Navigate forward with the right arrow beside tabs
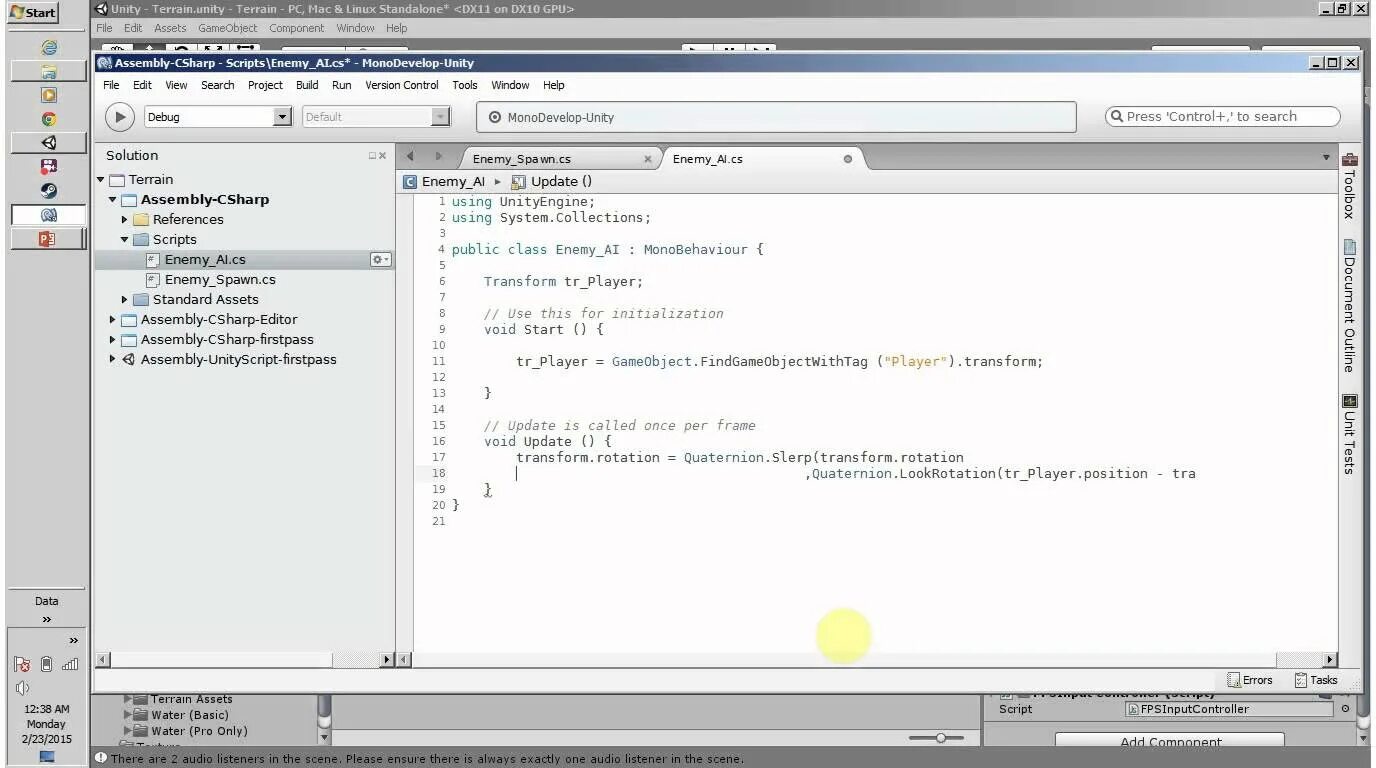Screen dimensions: 1376x768 438,157
